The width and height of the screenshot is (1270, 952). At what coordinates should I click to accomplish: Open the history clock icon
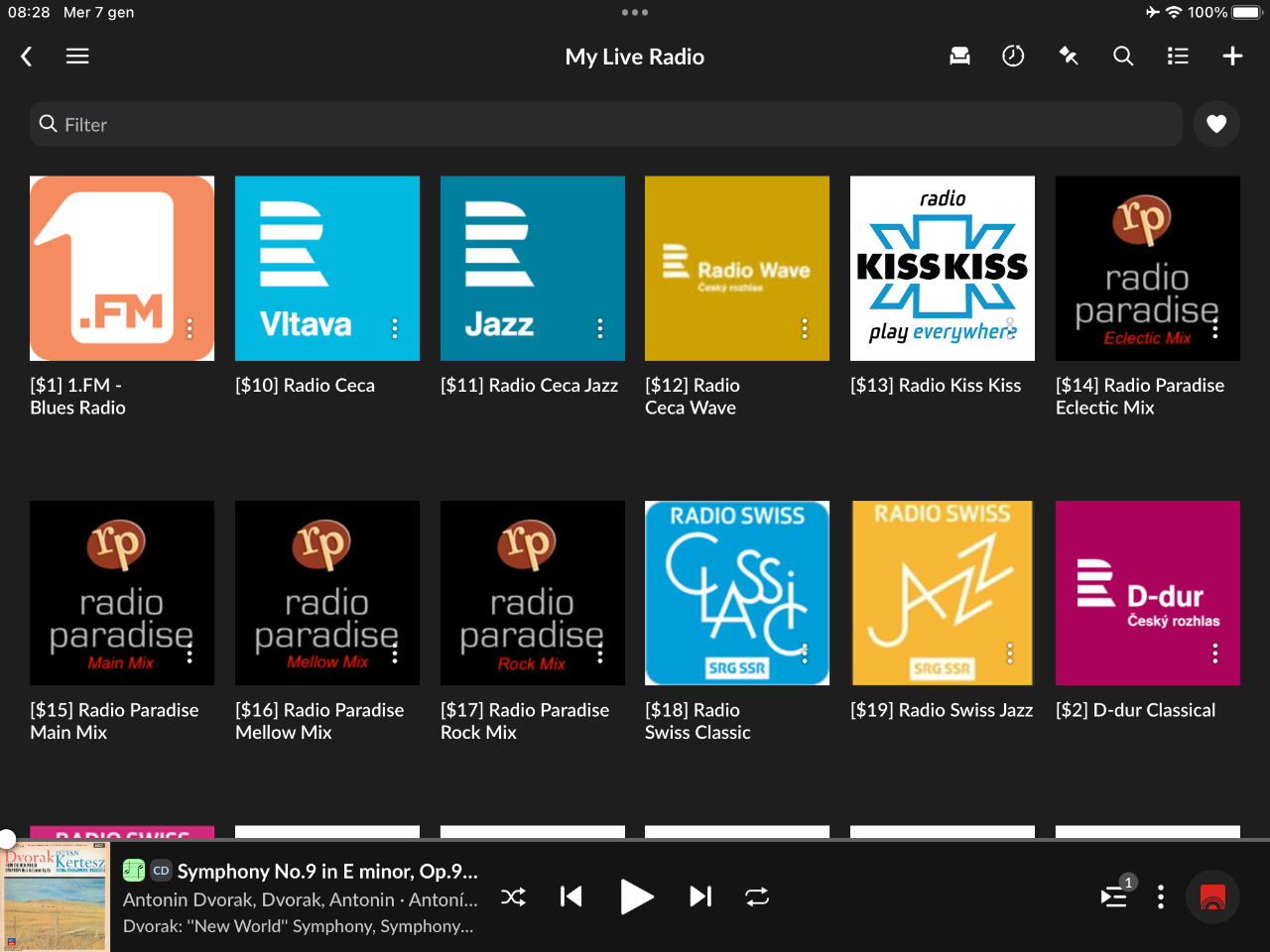[1013, 57]
